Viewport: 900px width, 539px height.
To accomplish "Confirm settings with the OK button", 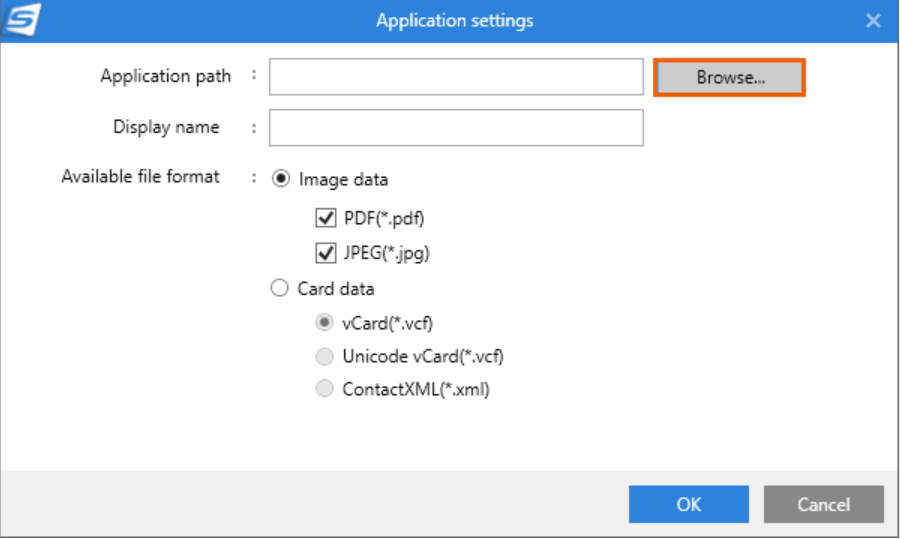I will pyautogui.click(x=688, y=504).
